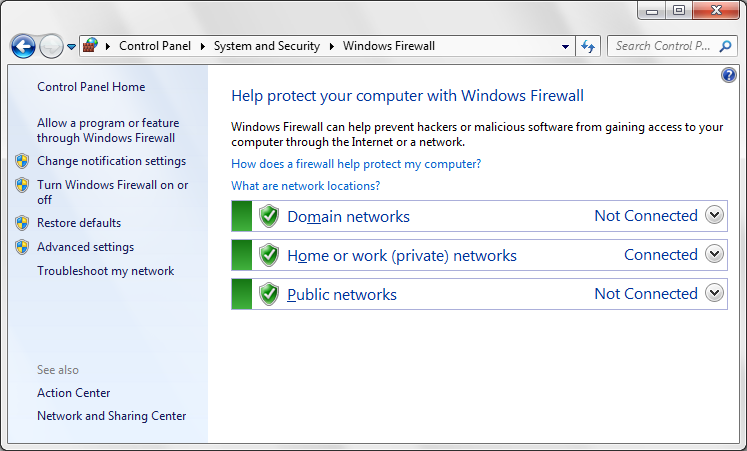
Task: Click shield icon next to Advanced settings
Action: pyautogui.click(x=22, y=247)
